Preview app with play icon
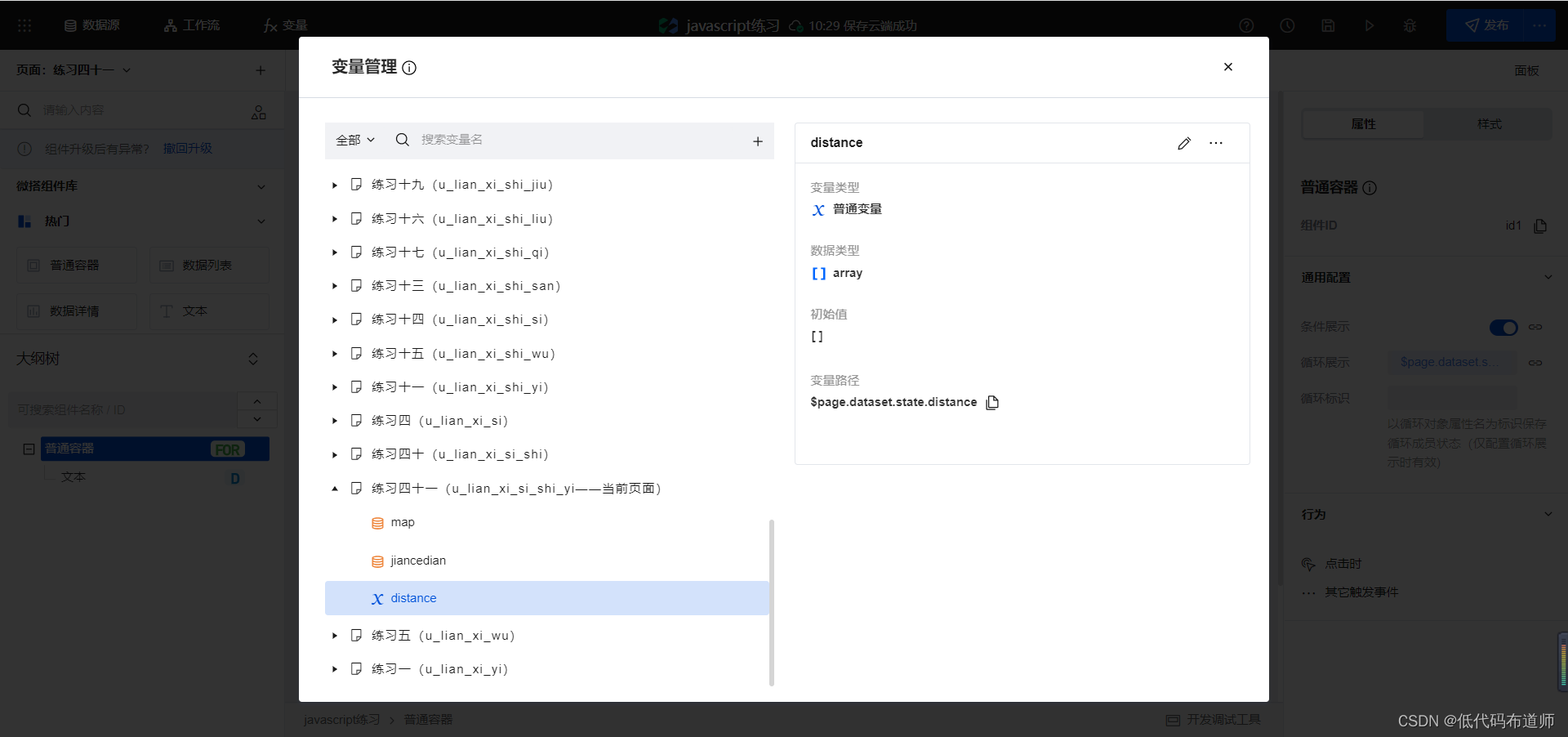The image size is (1568, 737). pyautogui.click(x=1369, y=25)
